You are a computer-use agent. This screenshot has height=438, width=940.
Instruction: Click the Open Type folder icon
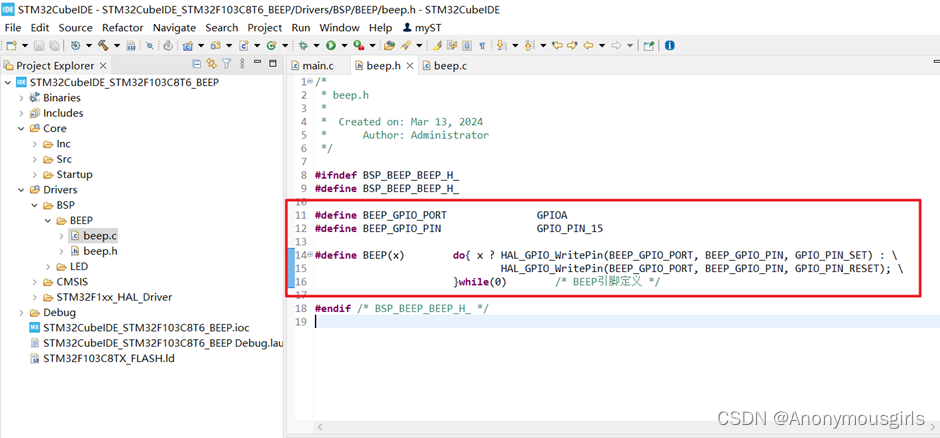coord(390,46)
